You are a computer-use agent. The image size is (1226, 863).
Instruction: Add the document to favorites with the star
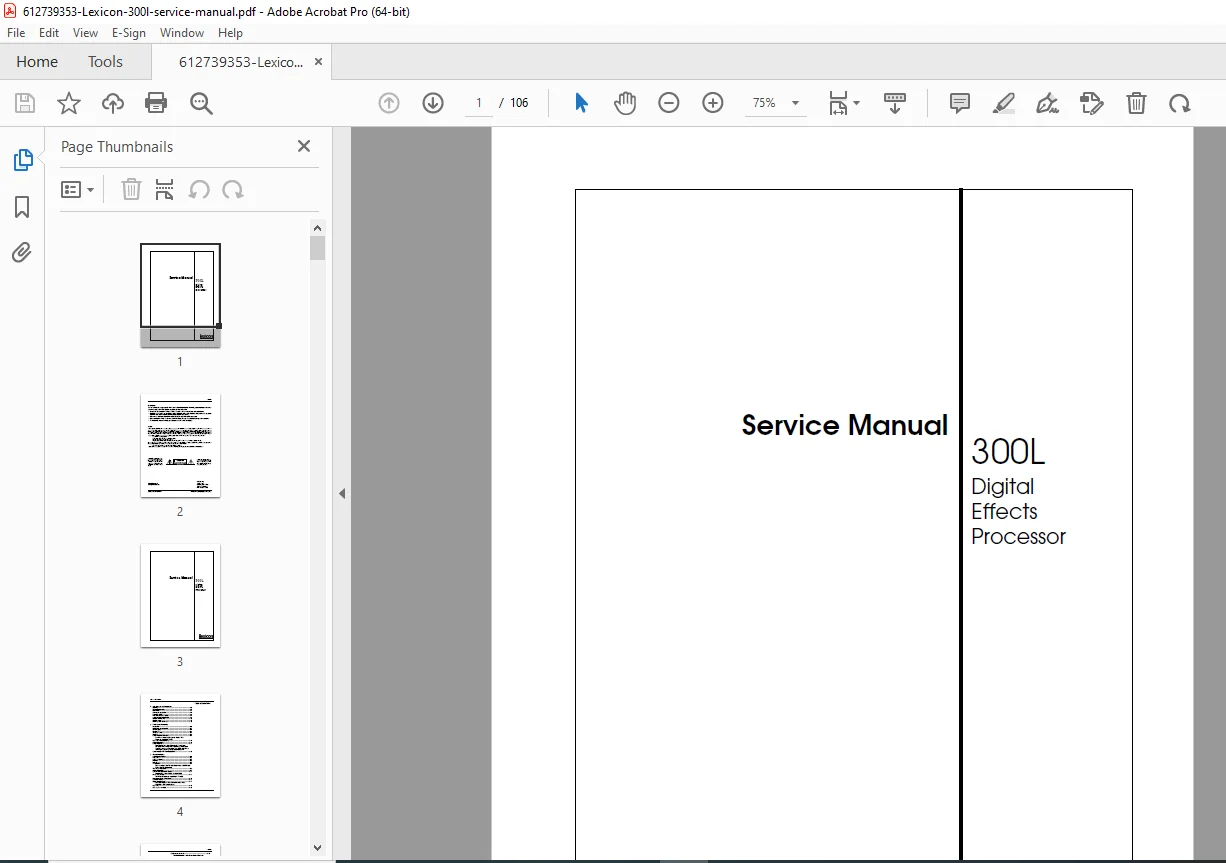pos(68,103)
